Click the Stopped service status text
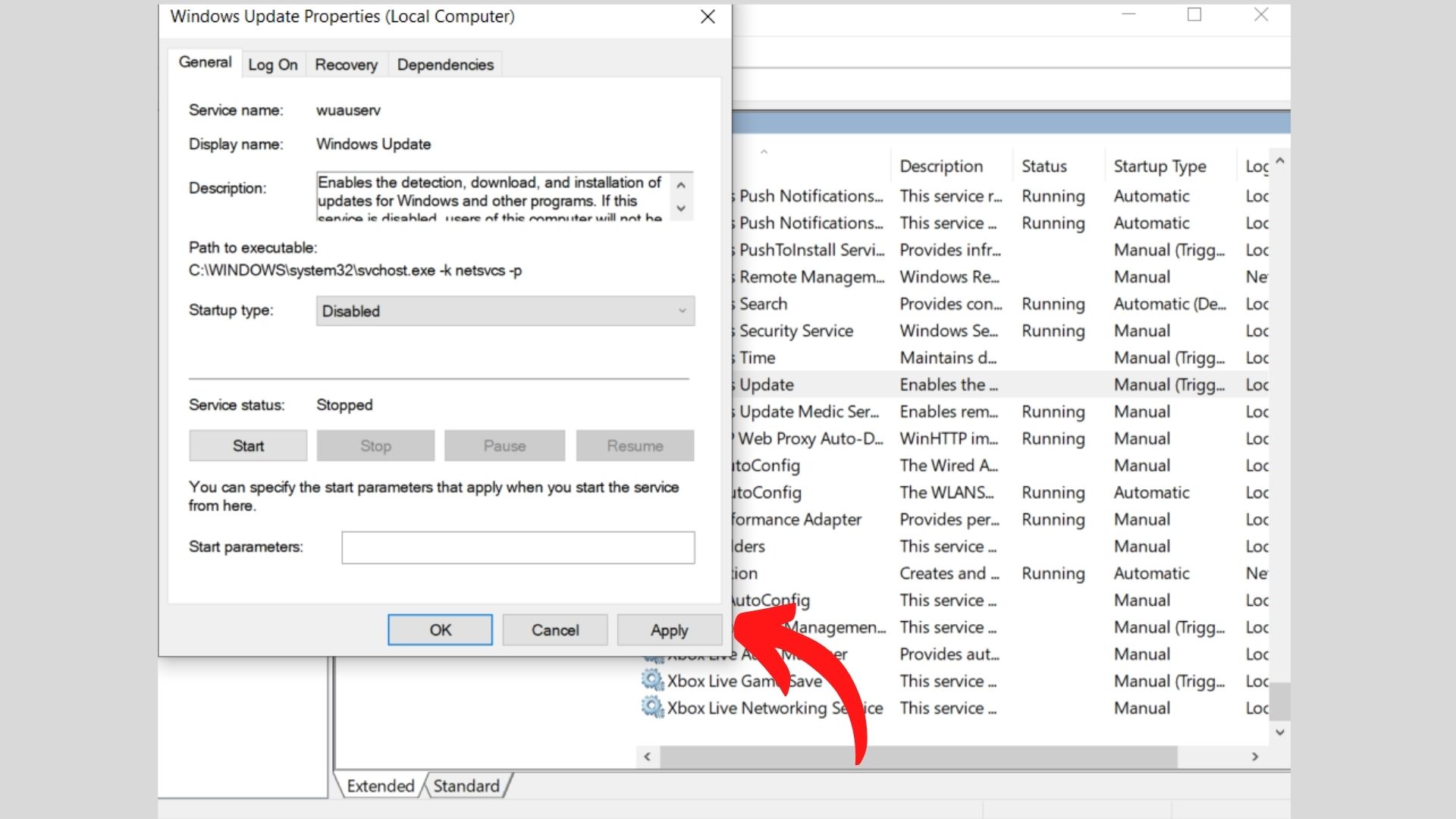 coord(344,405)
